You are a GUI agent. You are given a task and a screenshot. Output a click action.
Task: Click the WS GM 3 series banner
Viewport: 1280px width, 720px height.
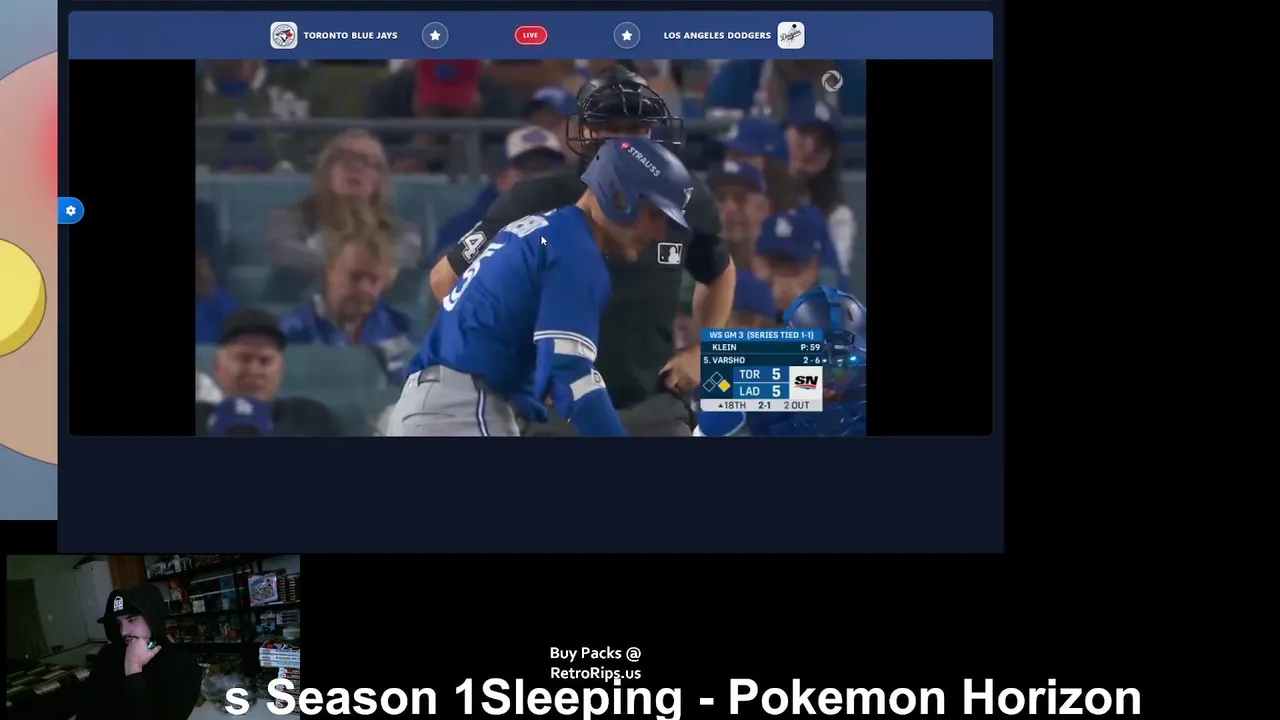[761, 335]
